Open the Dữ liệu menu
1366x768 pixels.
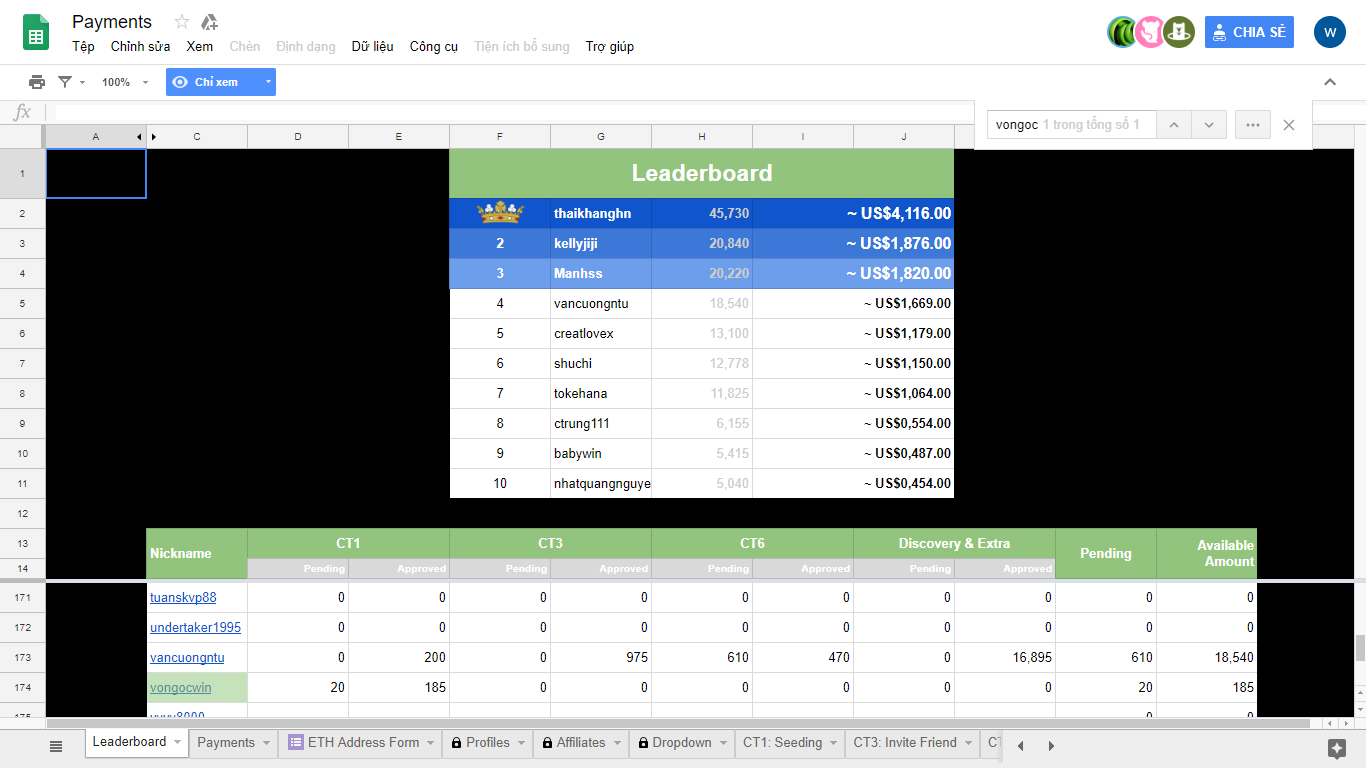pos(372,46)
